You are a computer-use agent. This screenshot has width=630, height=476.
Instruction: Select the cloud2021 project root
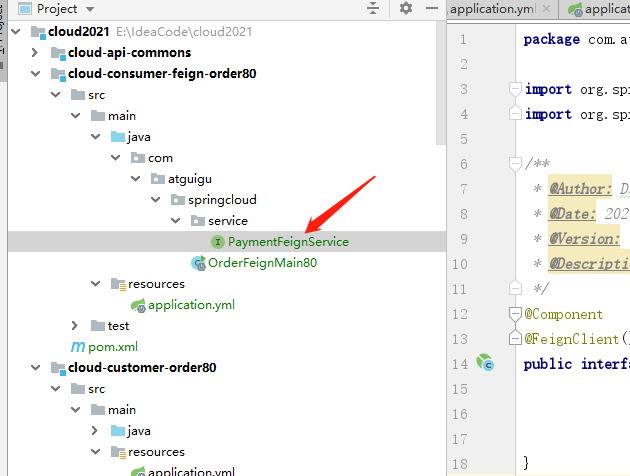pos(79,31)
